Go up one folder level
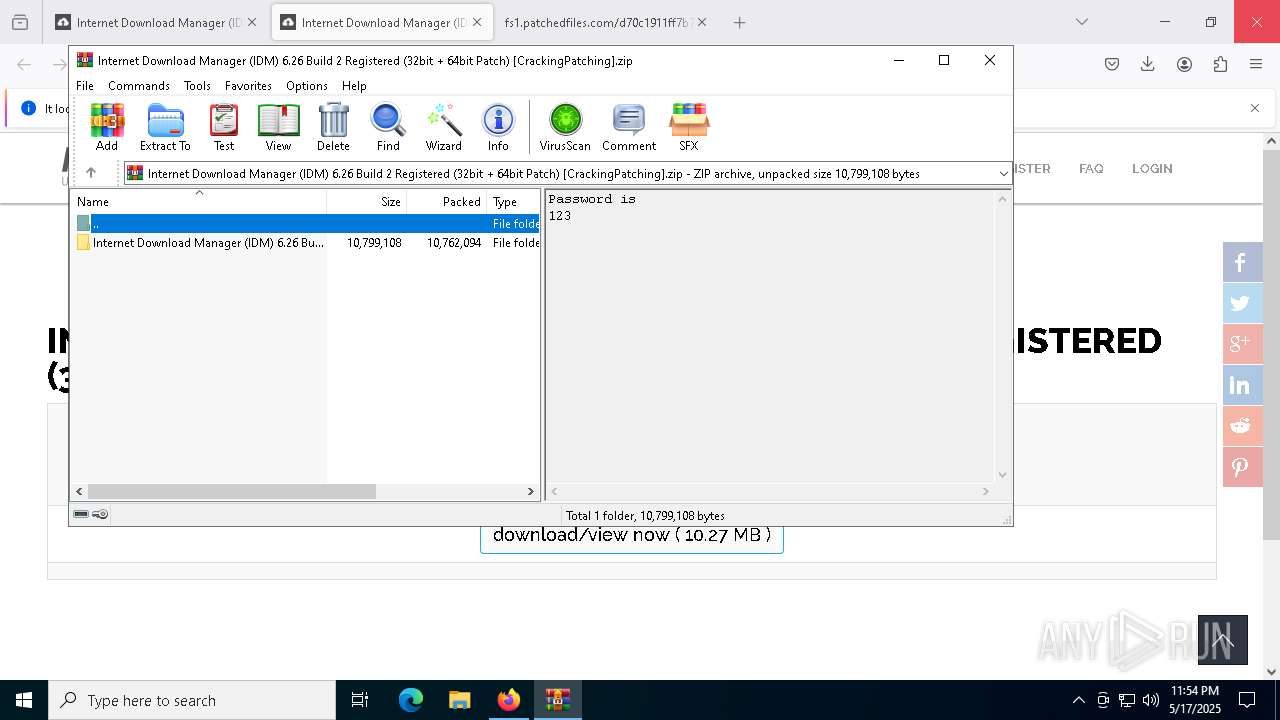This screenshot has height=720, width=1280. [91, 173]
